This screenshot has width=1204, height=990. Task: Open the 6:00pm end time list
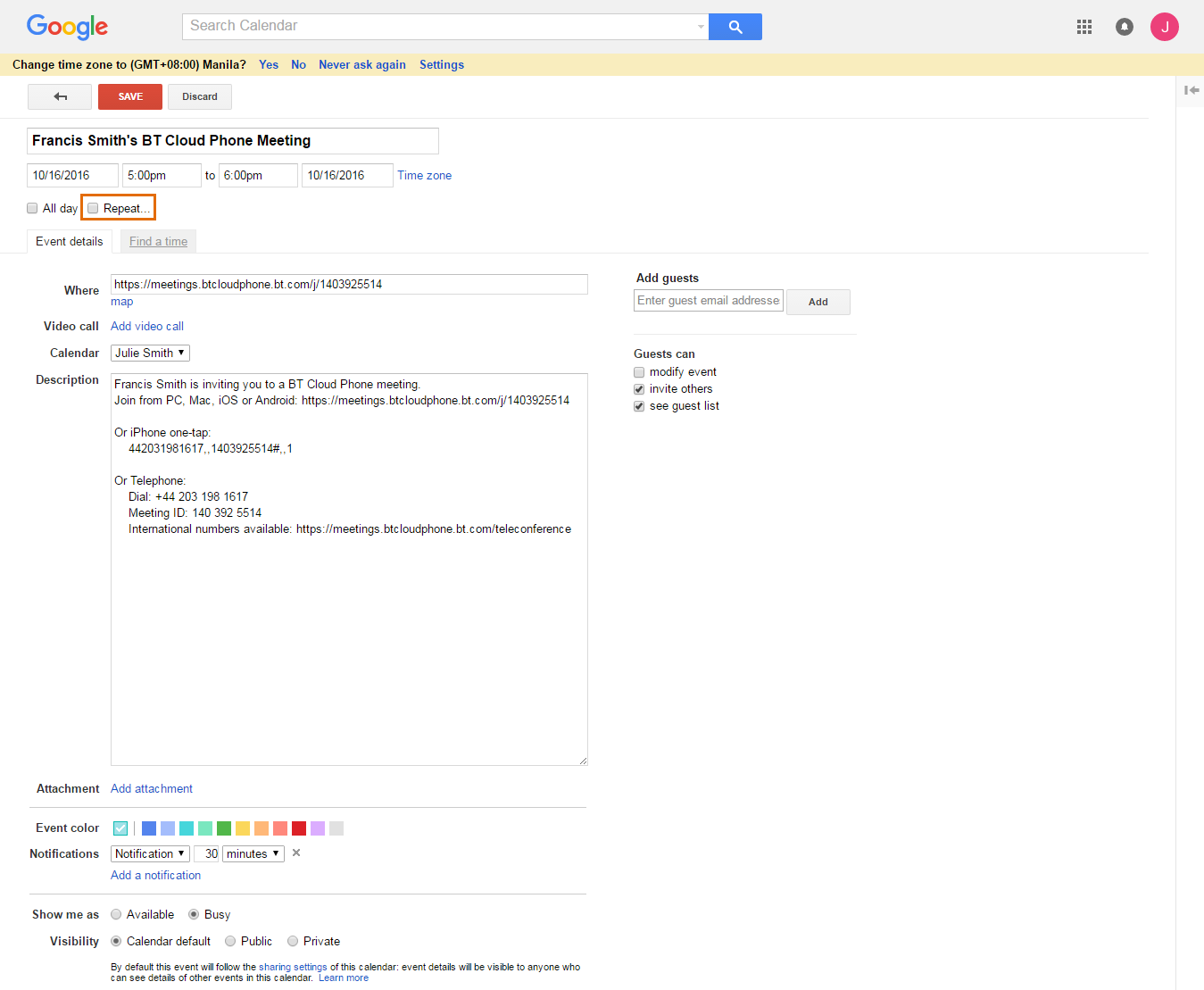(x=258, y=176)
